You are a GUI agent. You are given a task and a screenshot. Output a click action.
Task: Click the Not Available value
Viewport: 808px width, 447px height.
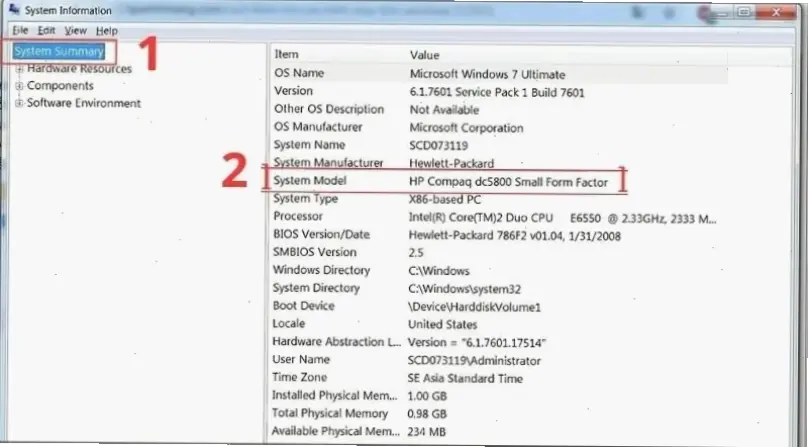coord(444,110)
